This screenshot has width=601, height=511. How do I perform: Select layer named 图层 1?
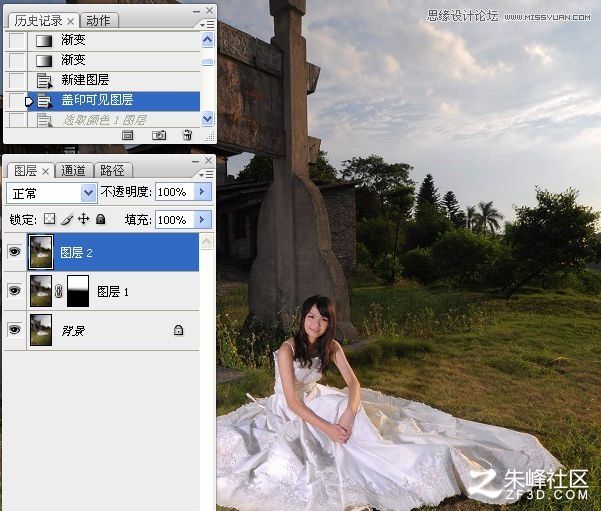tap(113, 292)
